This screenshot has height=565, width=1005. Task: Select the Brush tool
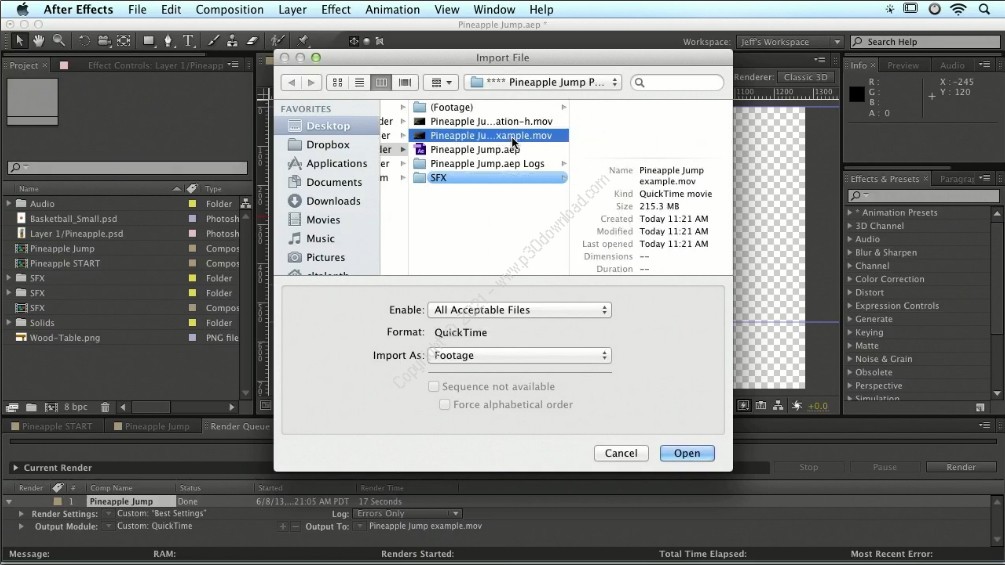213,41
